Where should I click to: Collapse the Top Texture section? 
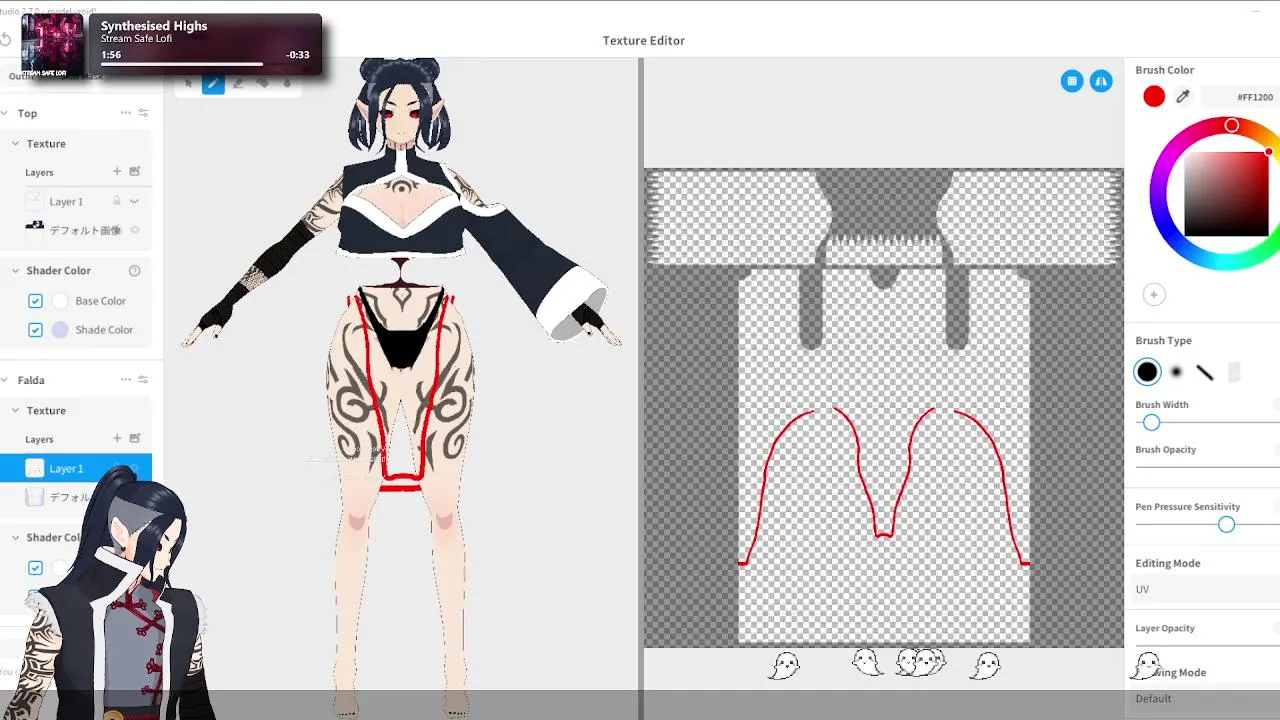click(x=15, y=143)
